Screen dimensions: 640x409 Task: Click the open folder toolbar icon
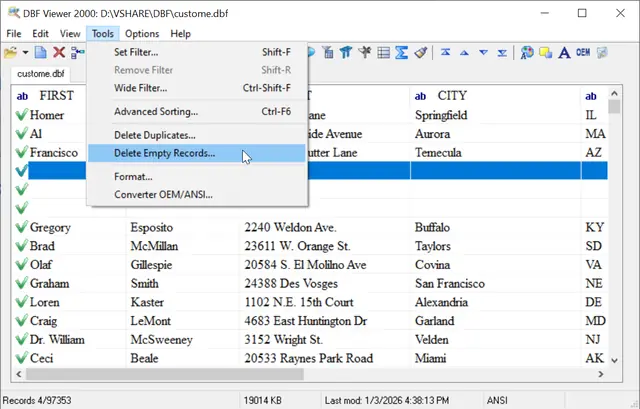point(11,53)
